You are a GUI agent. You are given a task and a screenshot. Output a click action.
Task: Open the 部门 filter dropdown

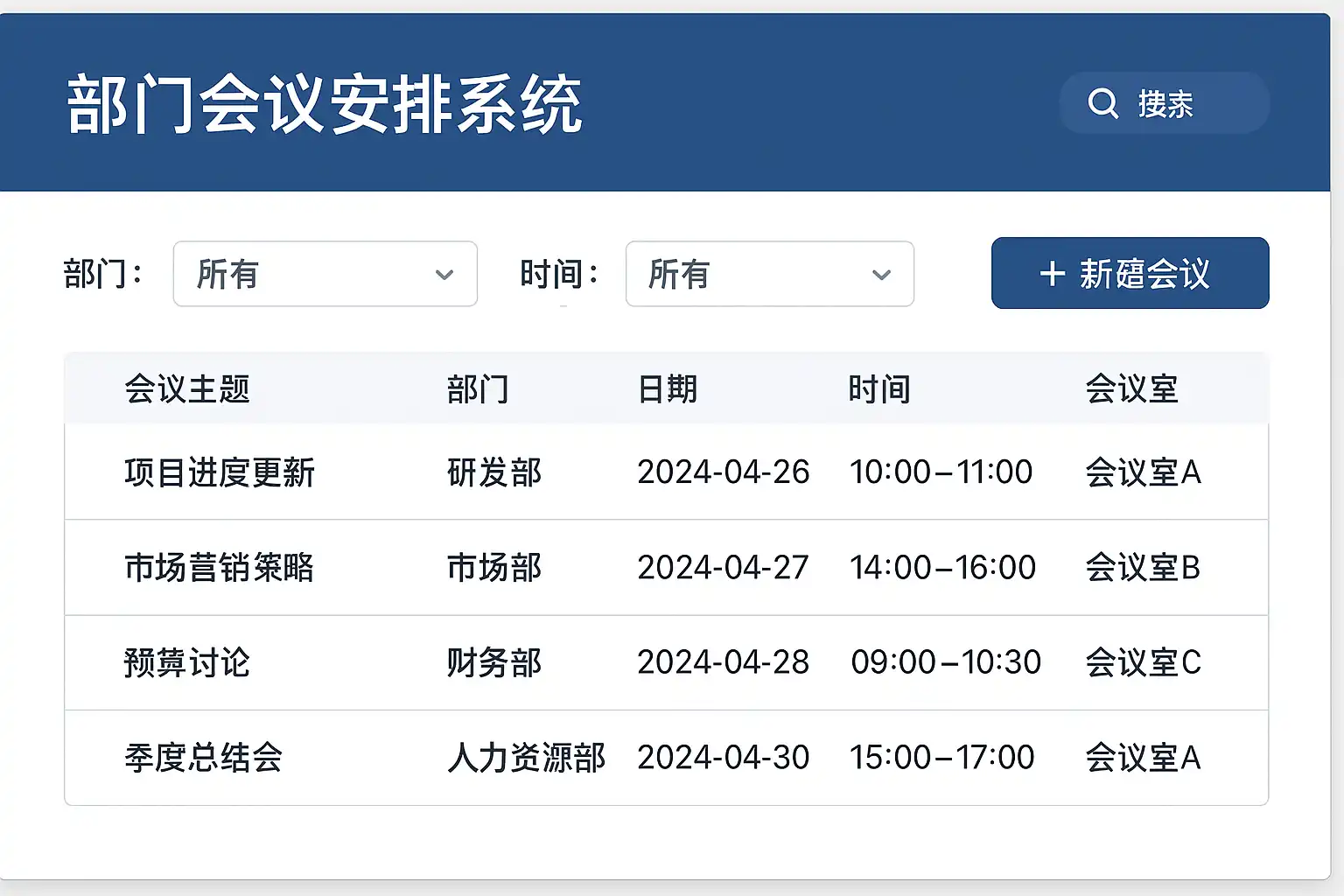(325, 274)
